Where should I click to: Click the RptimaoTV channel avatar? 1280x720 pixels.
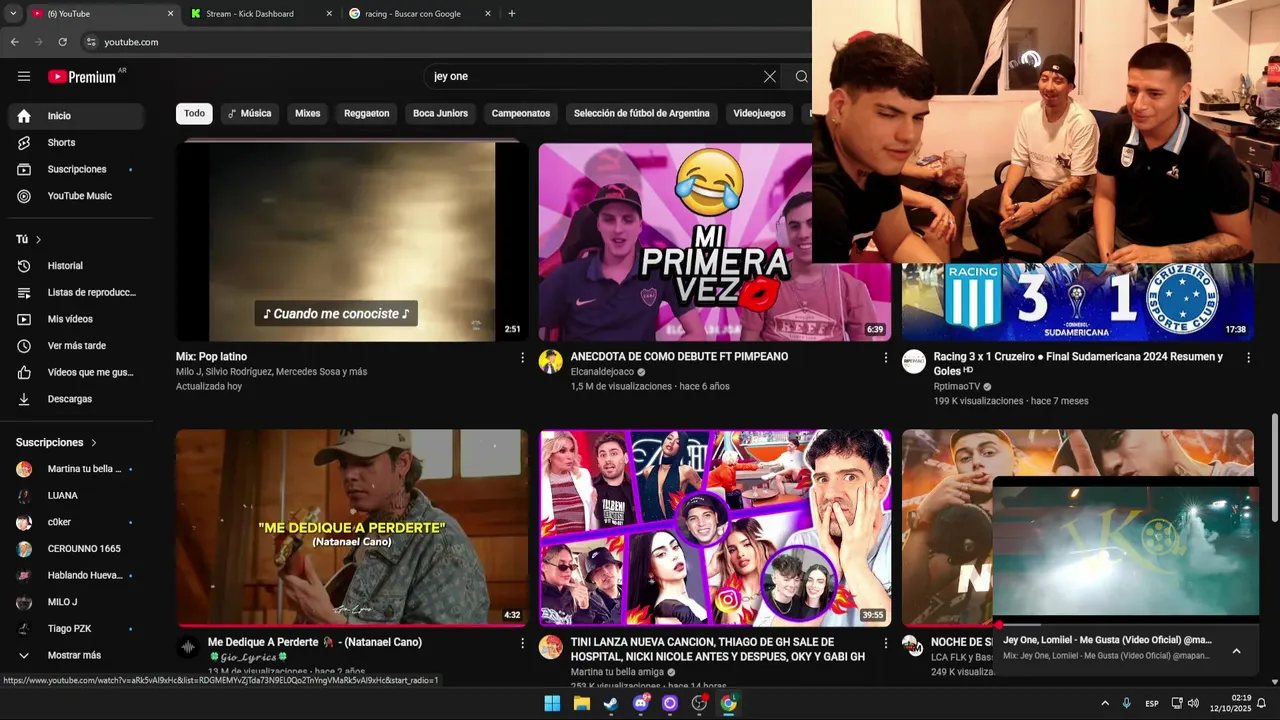[914, 362]
